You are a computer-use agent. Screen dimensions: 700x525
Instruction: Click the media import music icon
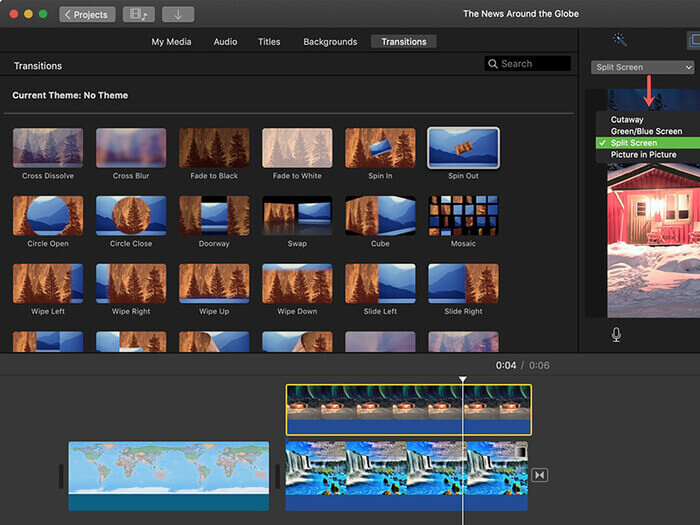[138, 14]
